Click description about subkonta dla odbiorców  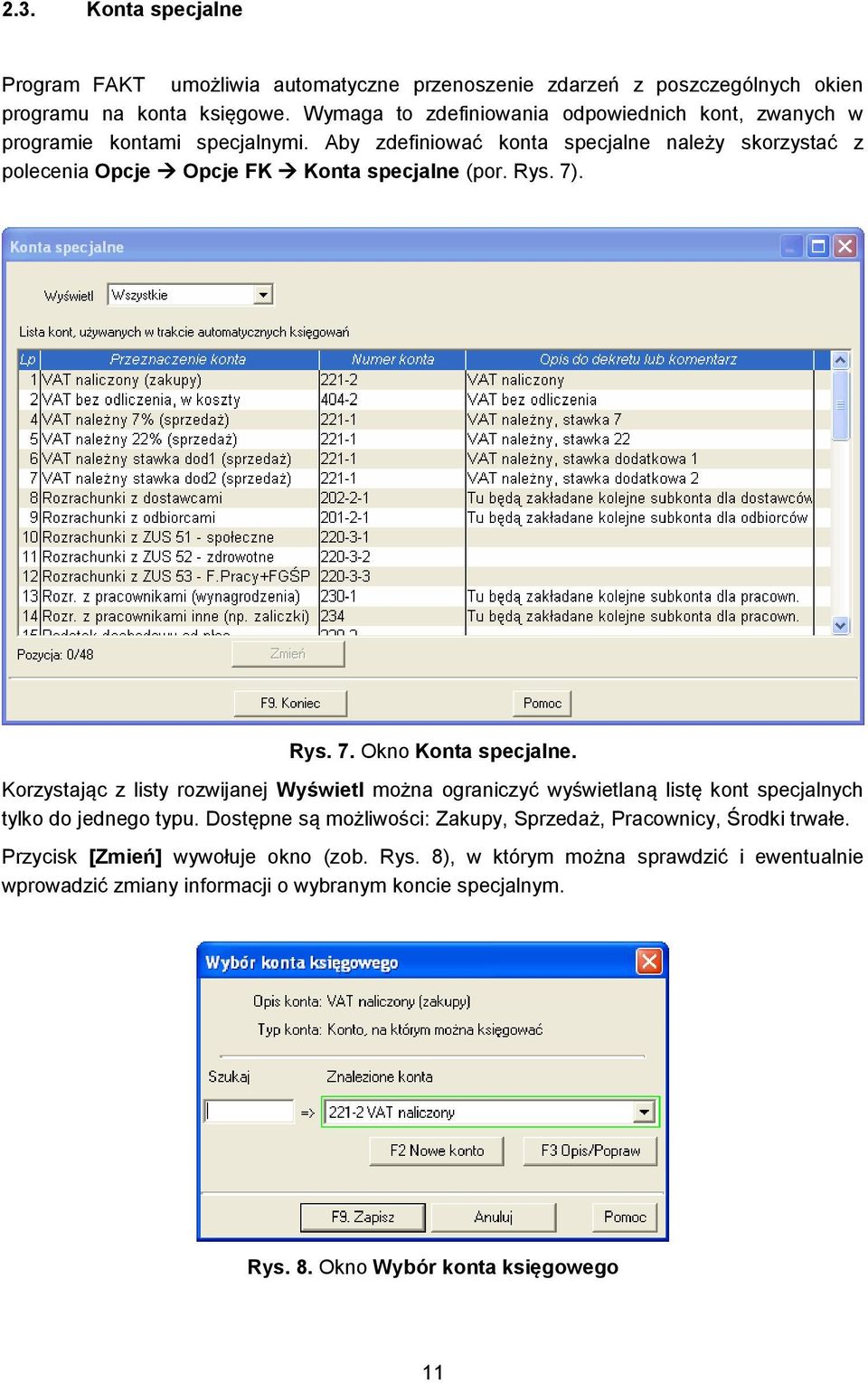click(639, 517)
